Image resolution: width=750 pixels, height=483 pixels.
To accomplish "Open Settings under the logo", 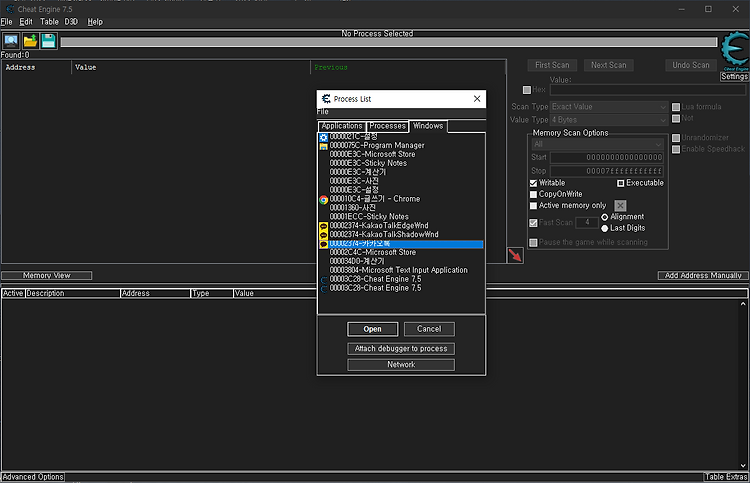I will coord(734,77).
